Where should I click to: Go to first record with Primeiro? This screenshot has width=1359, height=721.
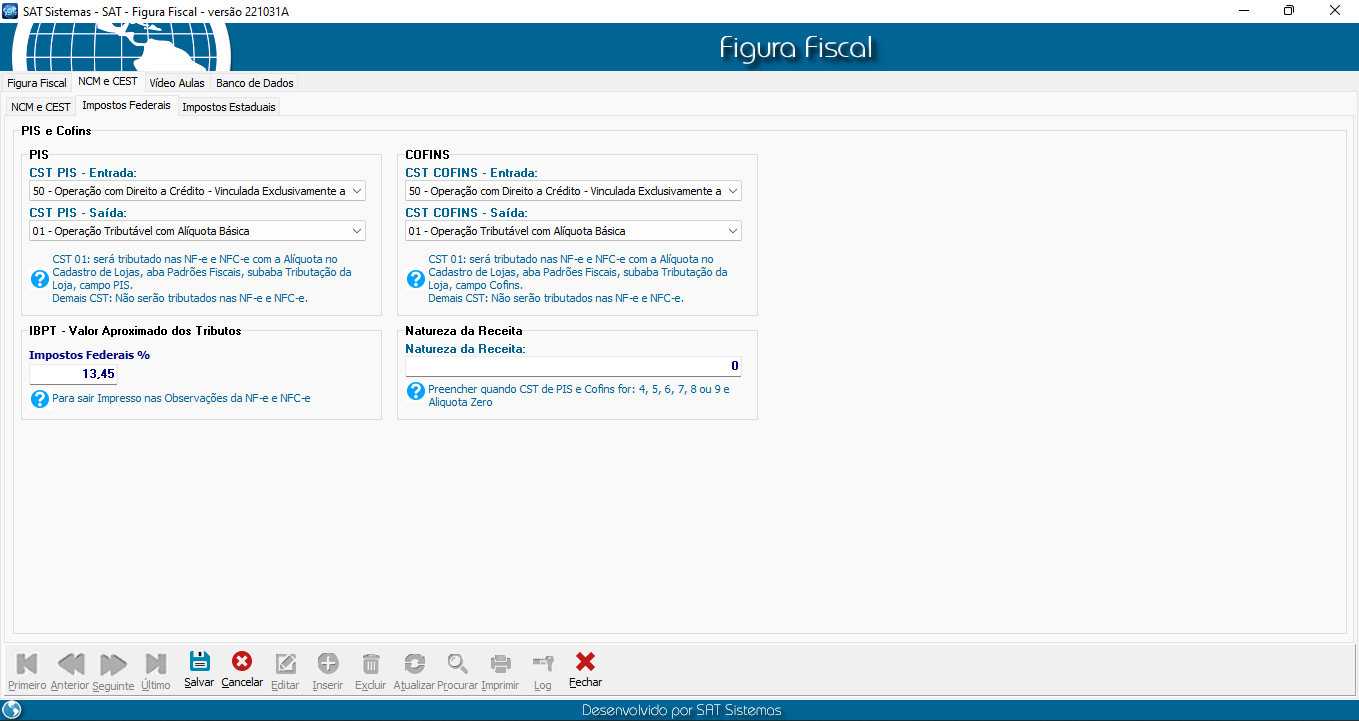click(x=27, y=663)
